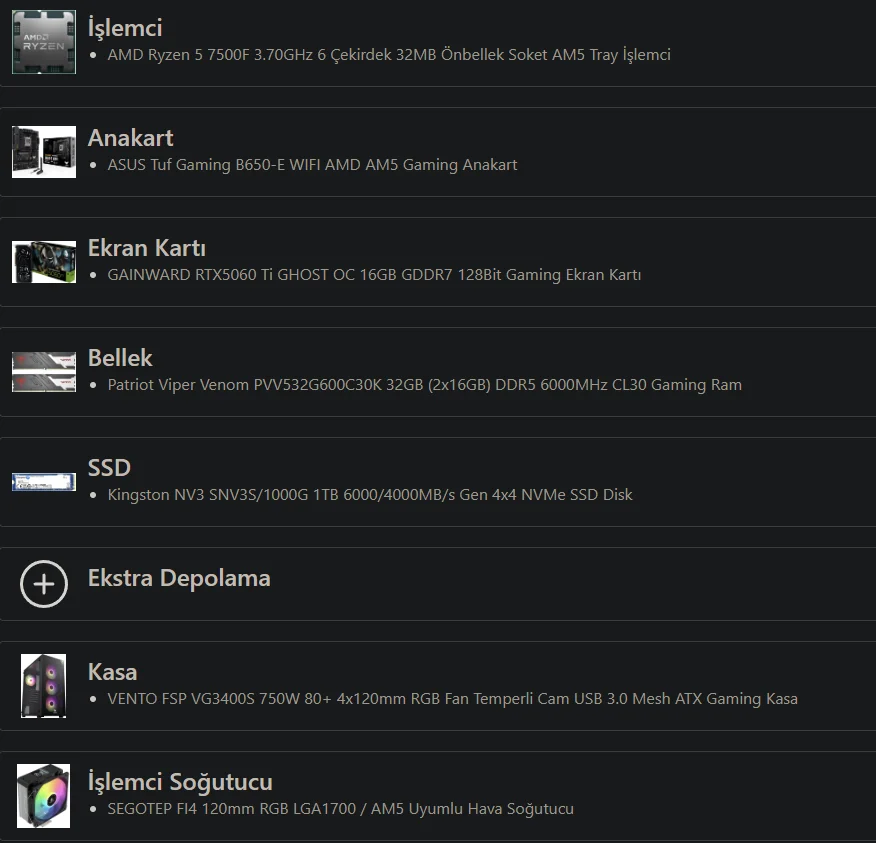This screenshot has width=876, height=843.
Task: Open the ASUS motherboard product image
Action: [44, 152]
